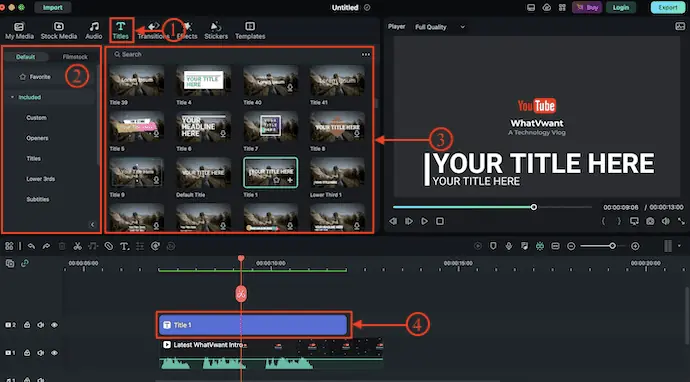Select the text tool in timeline toolbar
This screenshot has height=382, width=690.
(125, 246)
